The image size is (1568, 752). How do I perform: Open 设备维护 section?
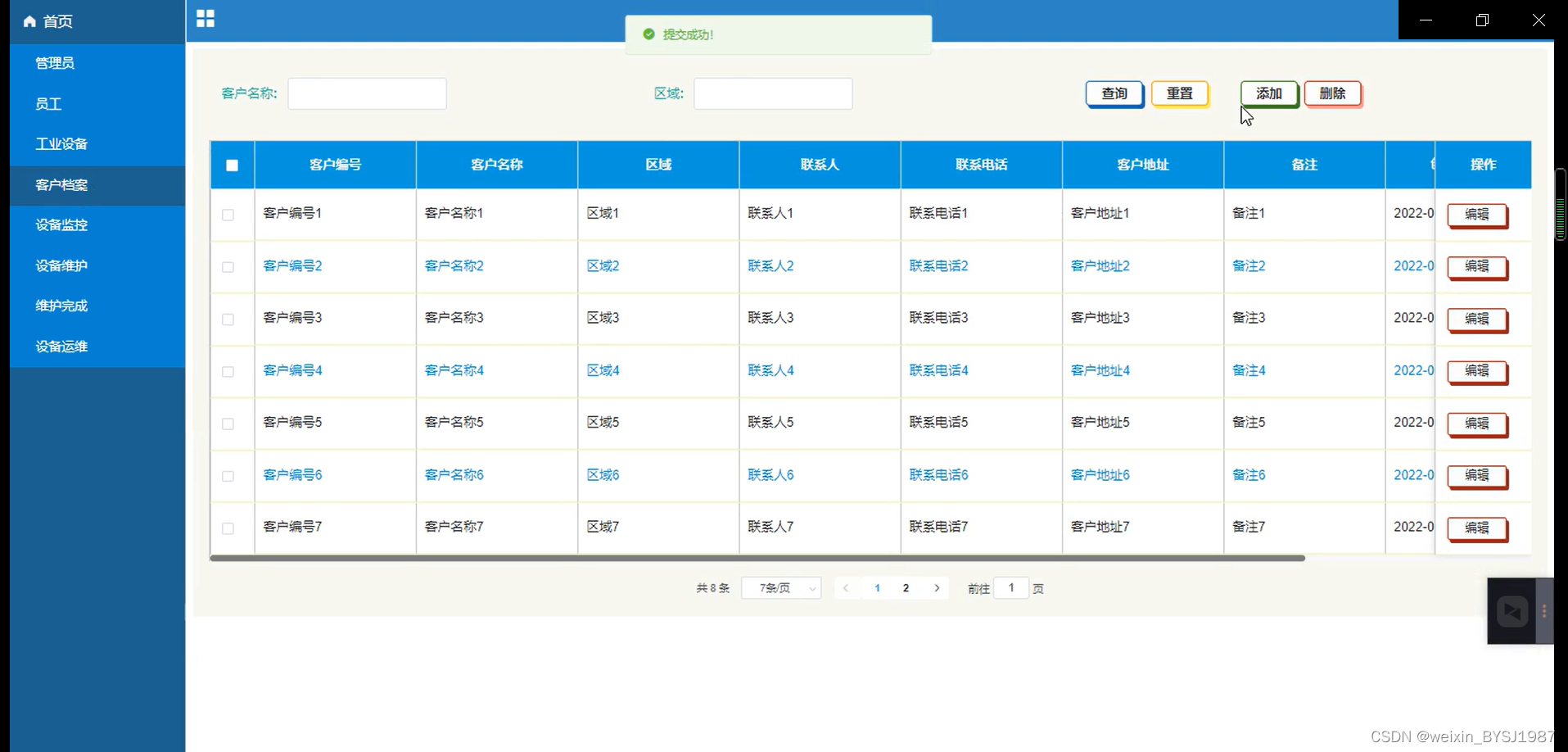(x=61, y=265)
